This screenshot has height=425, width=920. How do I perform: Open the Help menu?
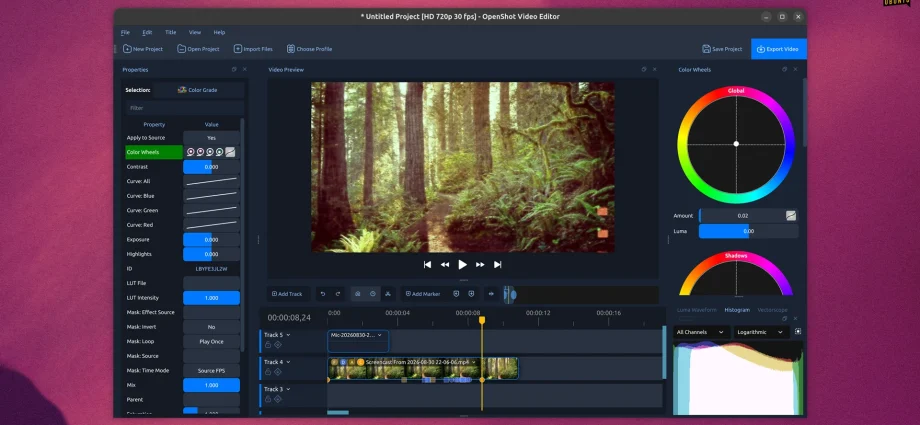(219, 32)
